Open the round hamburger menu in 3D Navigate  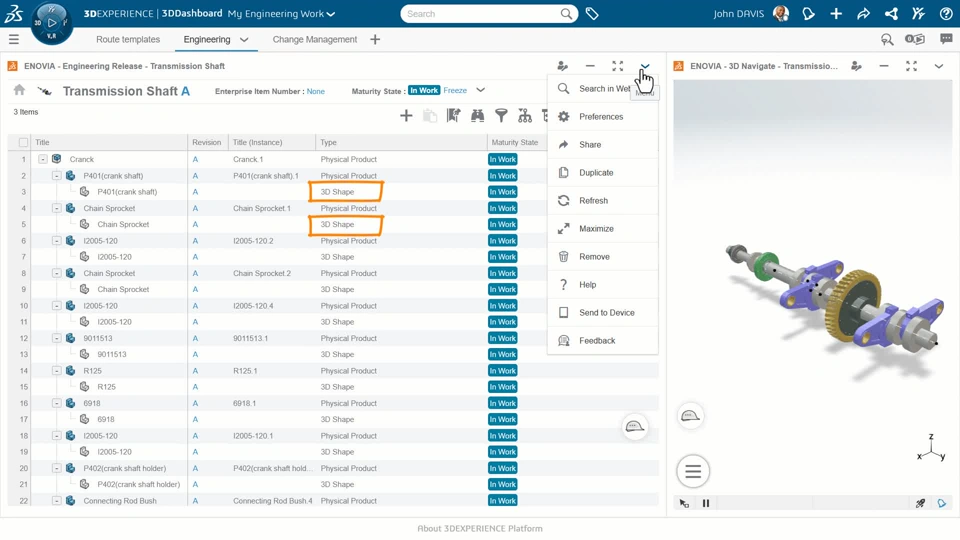tap(693, 471)
